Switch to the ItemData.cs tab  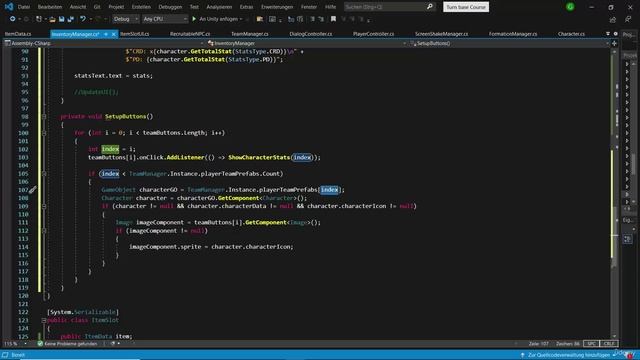(x=18, y=34)
